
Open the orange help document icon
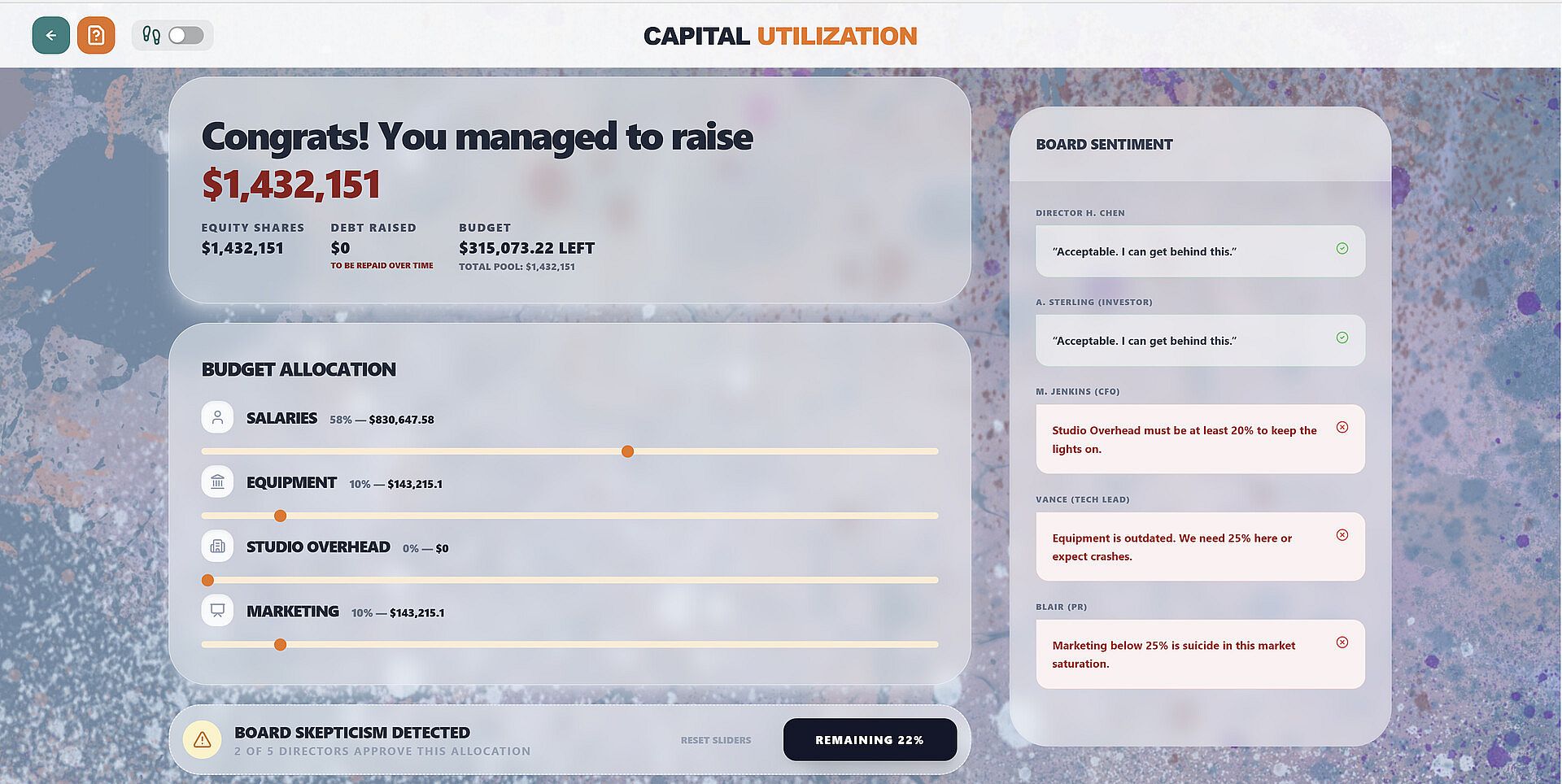tap(96, 36)
